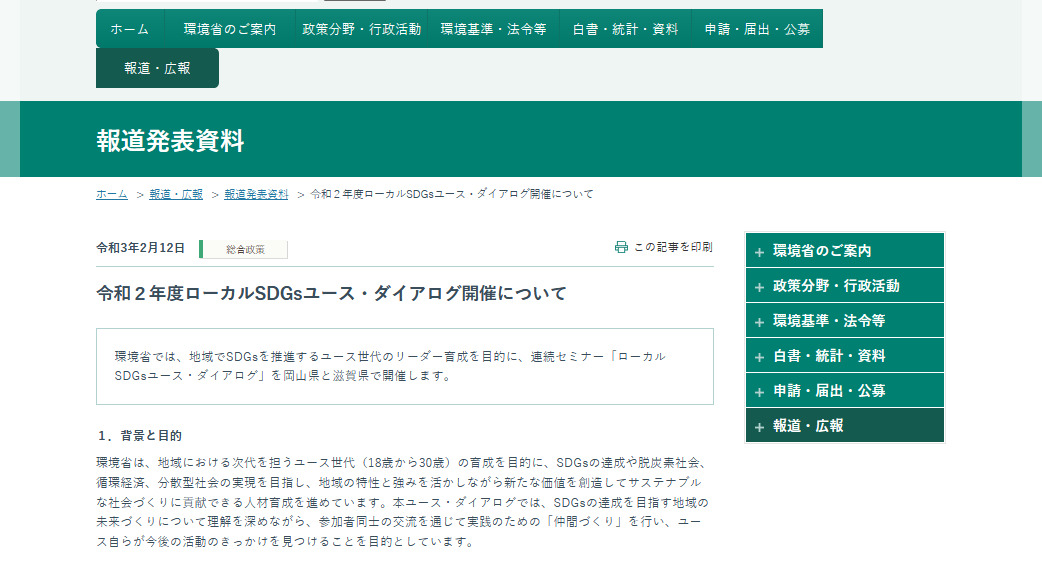Select the 報道・広報 navigation tab
The image size is (1042, 563).
tap(157, 68)
